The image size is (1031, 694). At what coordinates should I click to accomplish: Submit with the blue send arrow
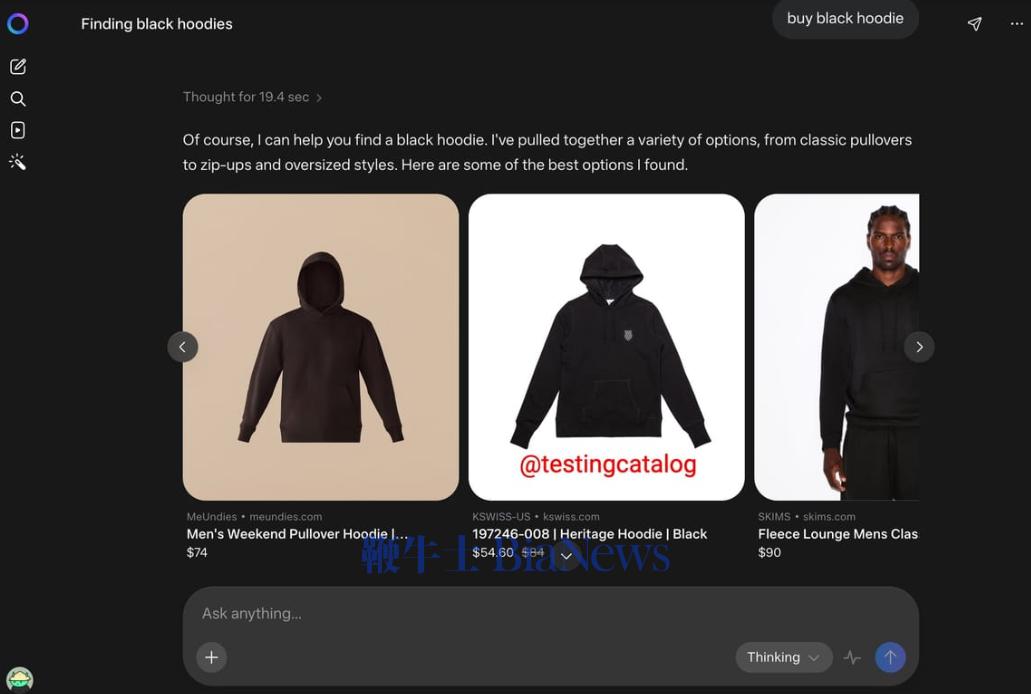pyautogui.click(x=890, y=657)
